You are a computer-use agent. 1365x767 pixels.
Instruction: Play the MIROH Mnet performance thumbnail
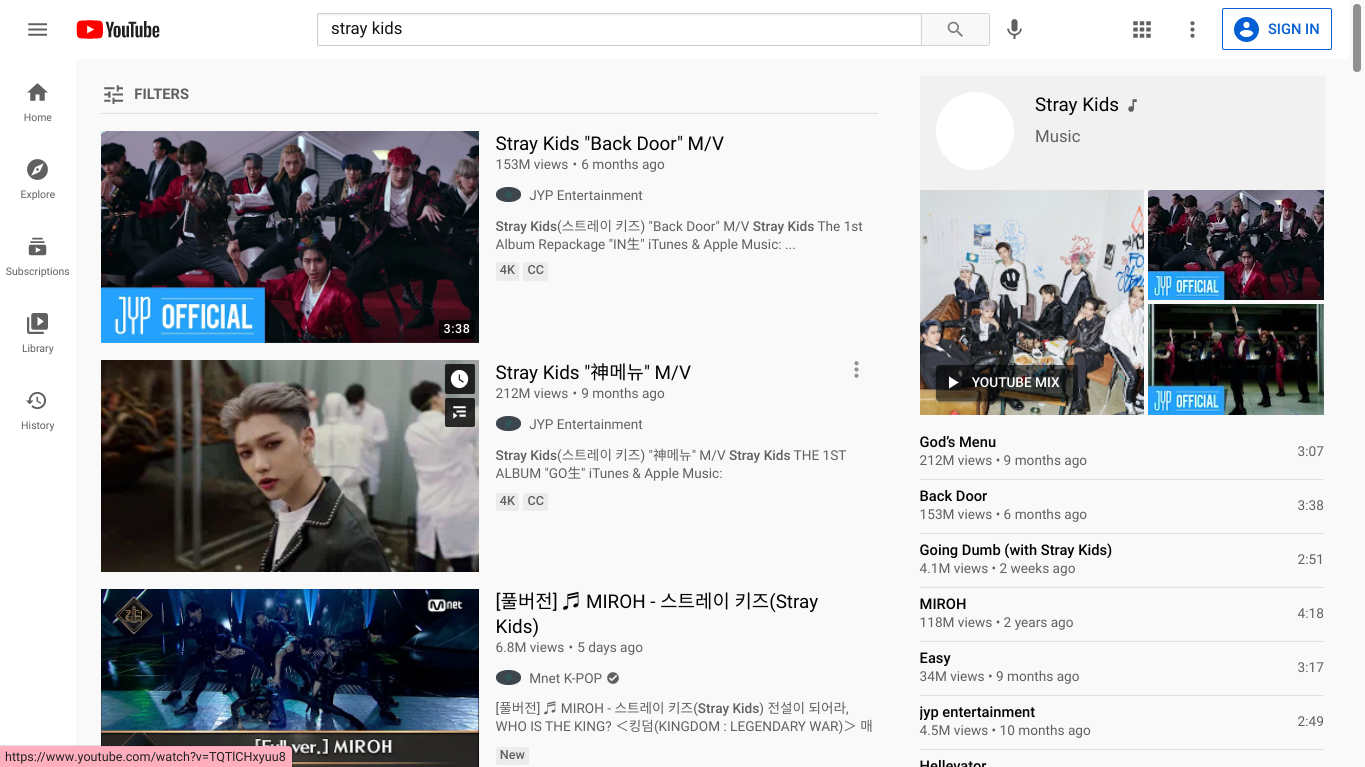pyautogui.click(x=290, y=678)
